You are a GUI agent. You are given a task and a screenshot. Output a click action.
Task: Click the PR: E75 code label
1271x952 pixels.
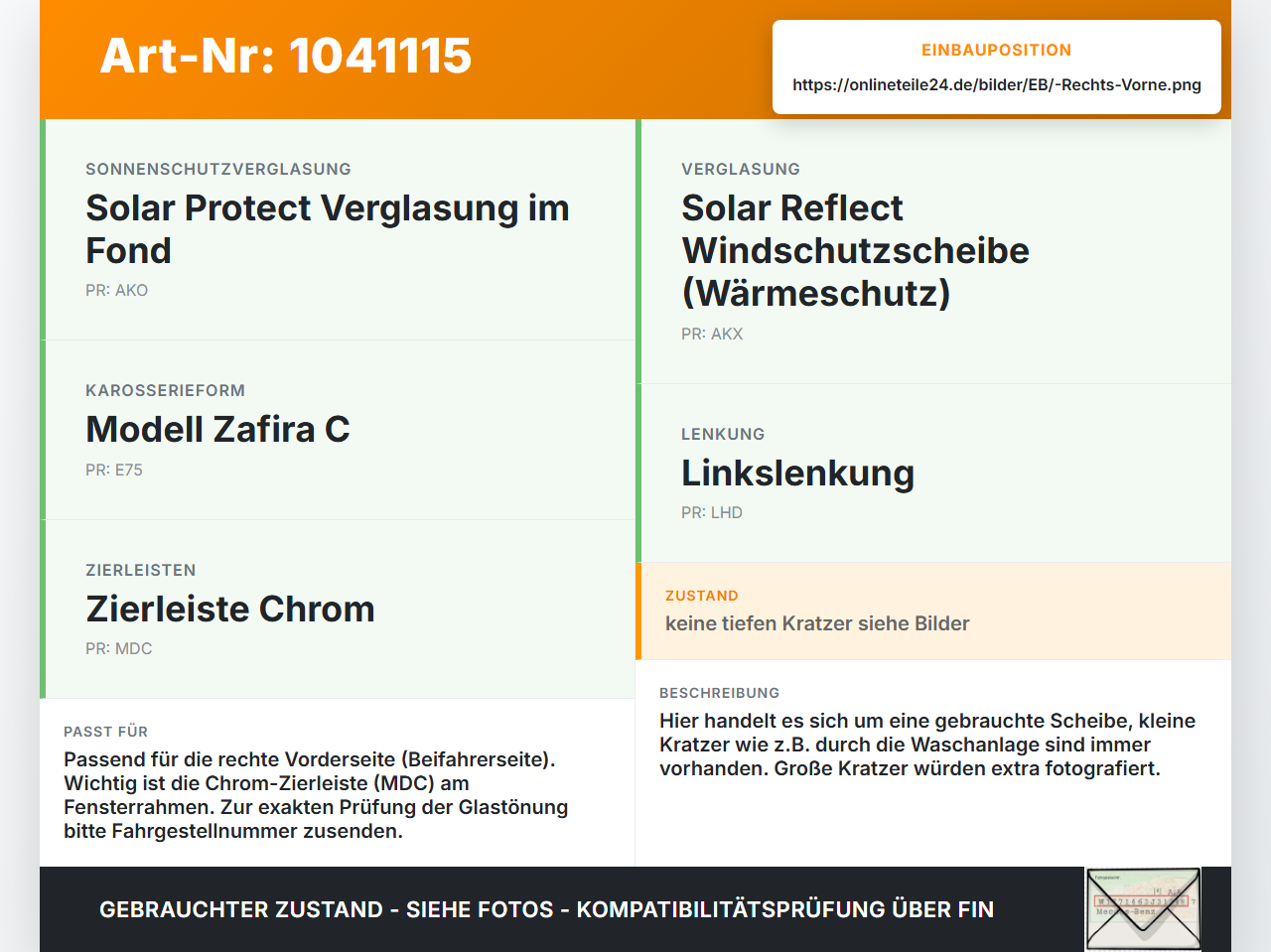coord(114,470)
